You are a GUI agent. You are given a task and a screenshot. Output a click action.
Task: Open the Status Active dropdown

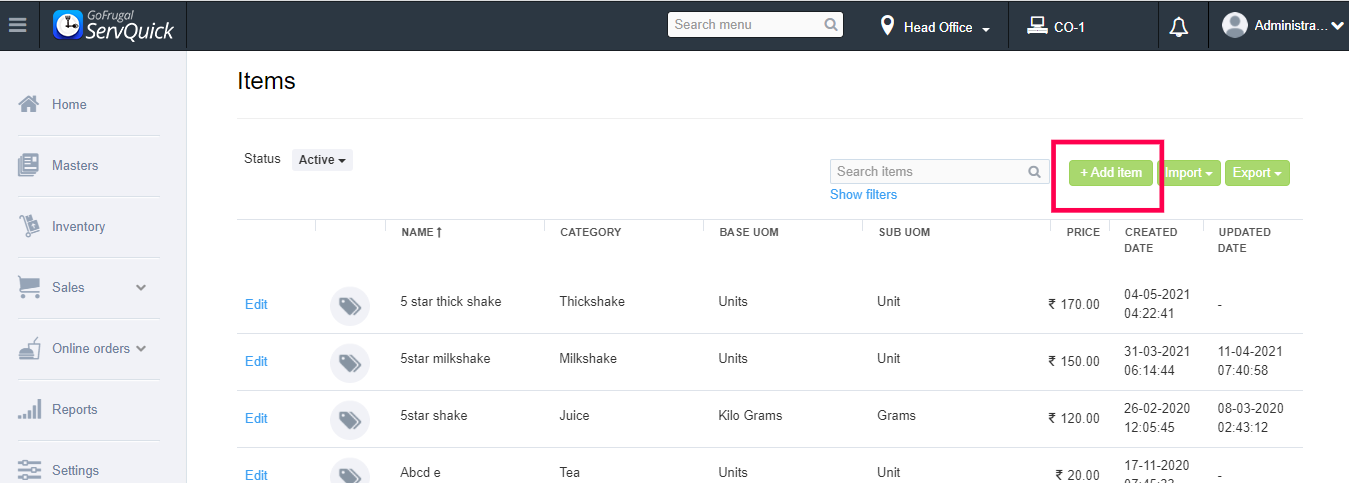(x=322, y=160)
